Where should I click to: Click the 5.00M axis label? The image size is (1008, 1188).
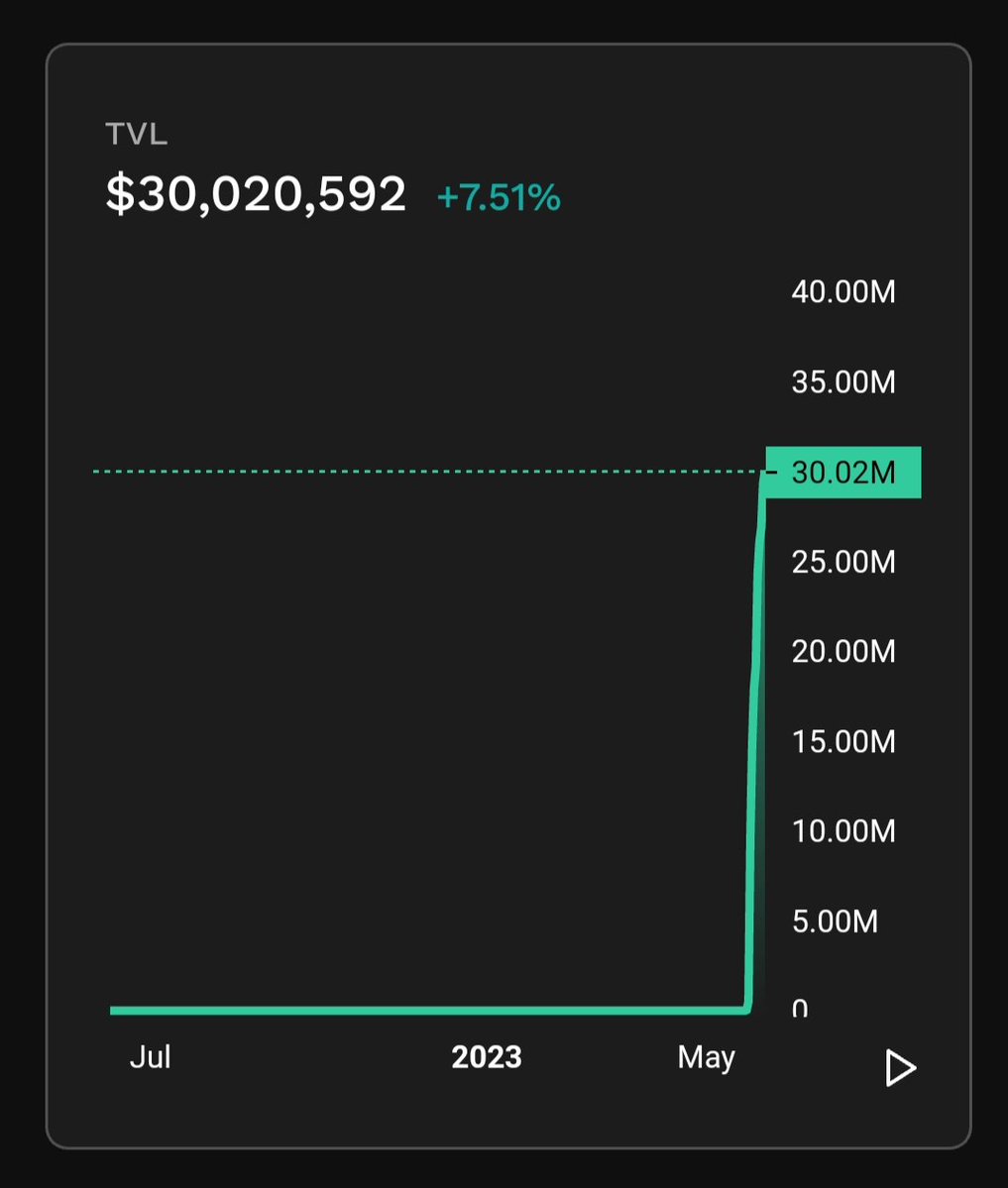(836, 921)
